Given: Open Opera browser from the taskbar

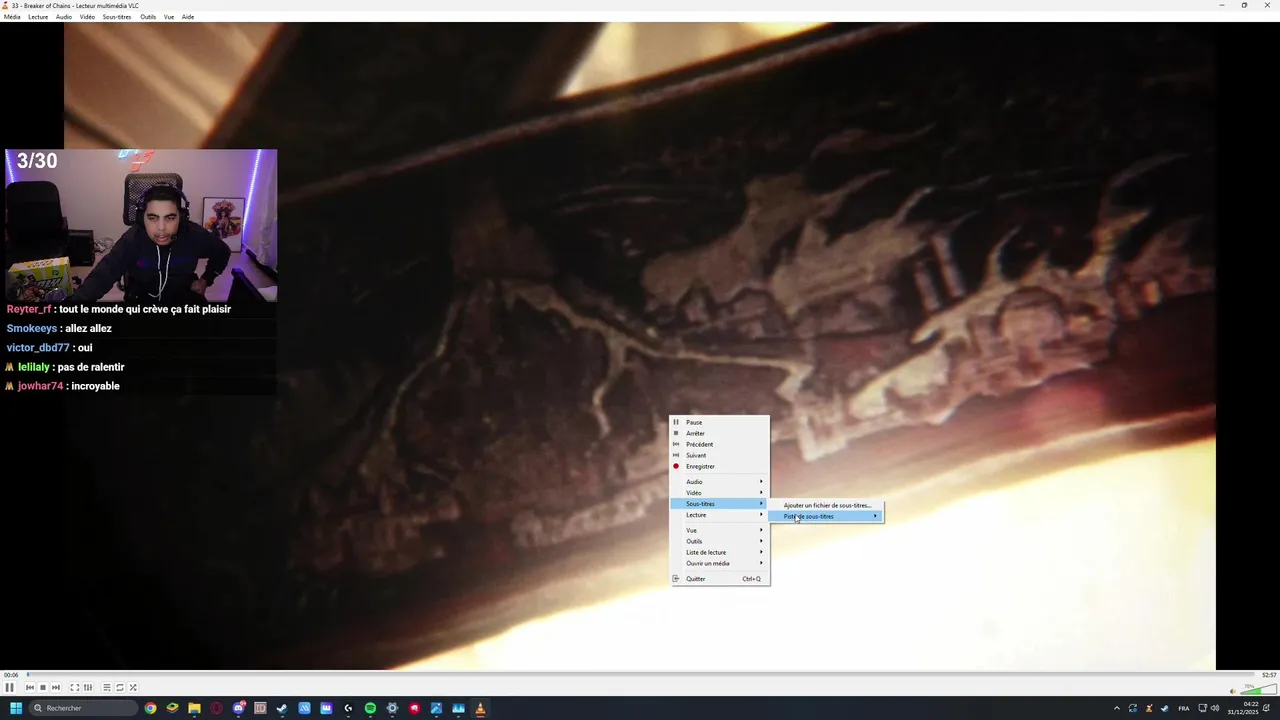Looking at the screenshot, I should tap(216, 708).
